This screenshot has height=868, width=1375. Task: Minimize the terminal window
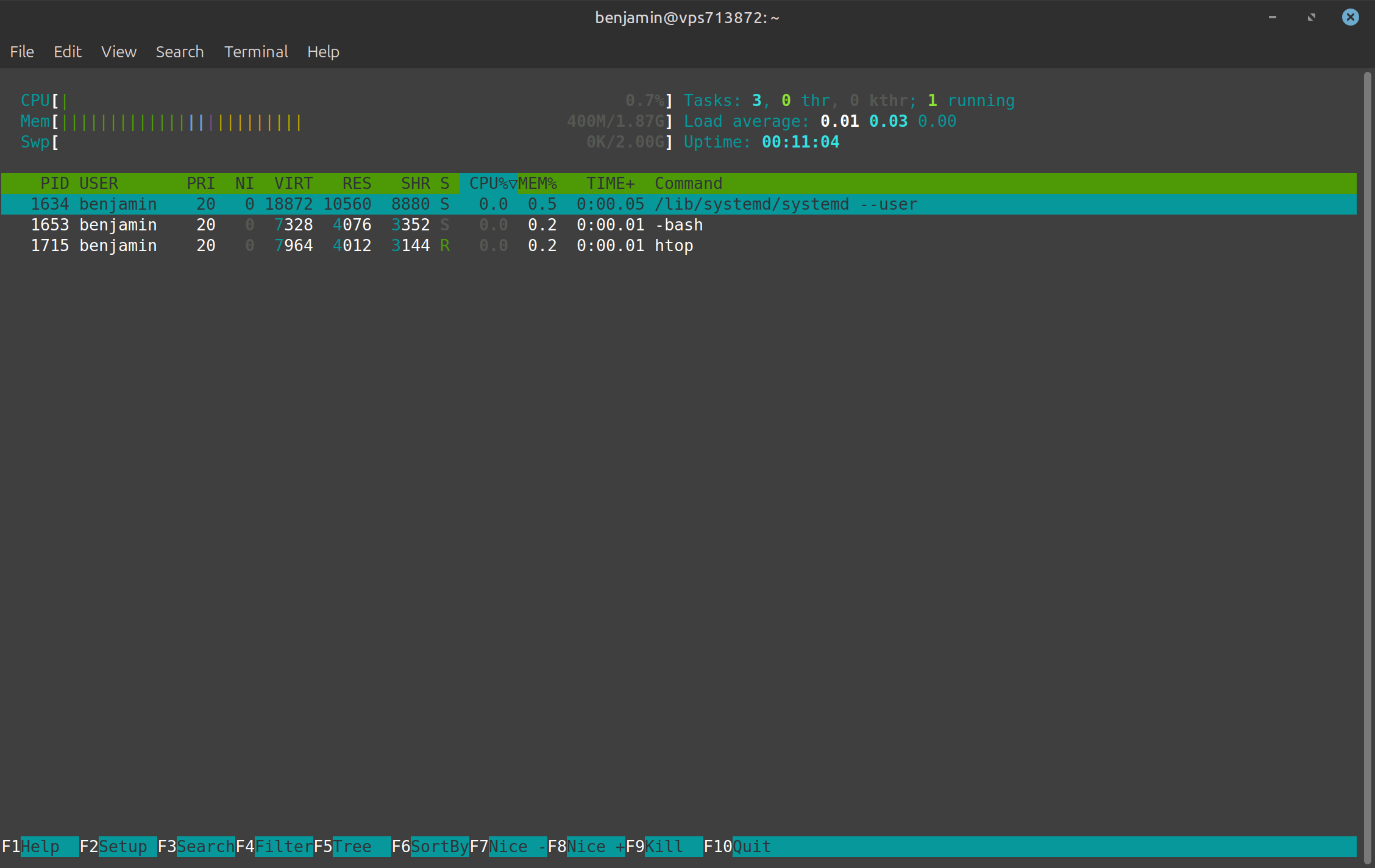click(1273, 17)
